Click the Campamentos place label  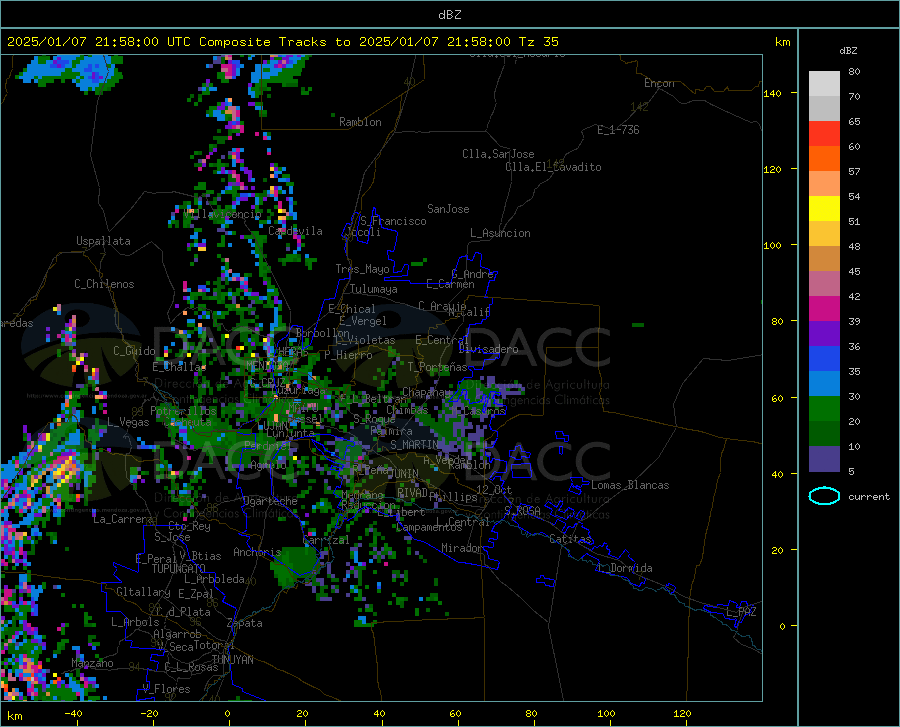(x=429, y=527)
